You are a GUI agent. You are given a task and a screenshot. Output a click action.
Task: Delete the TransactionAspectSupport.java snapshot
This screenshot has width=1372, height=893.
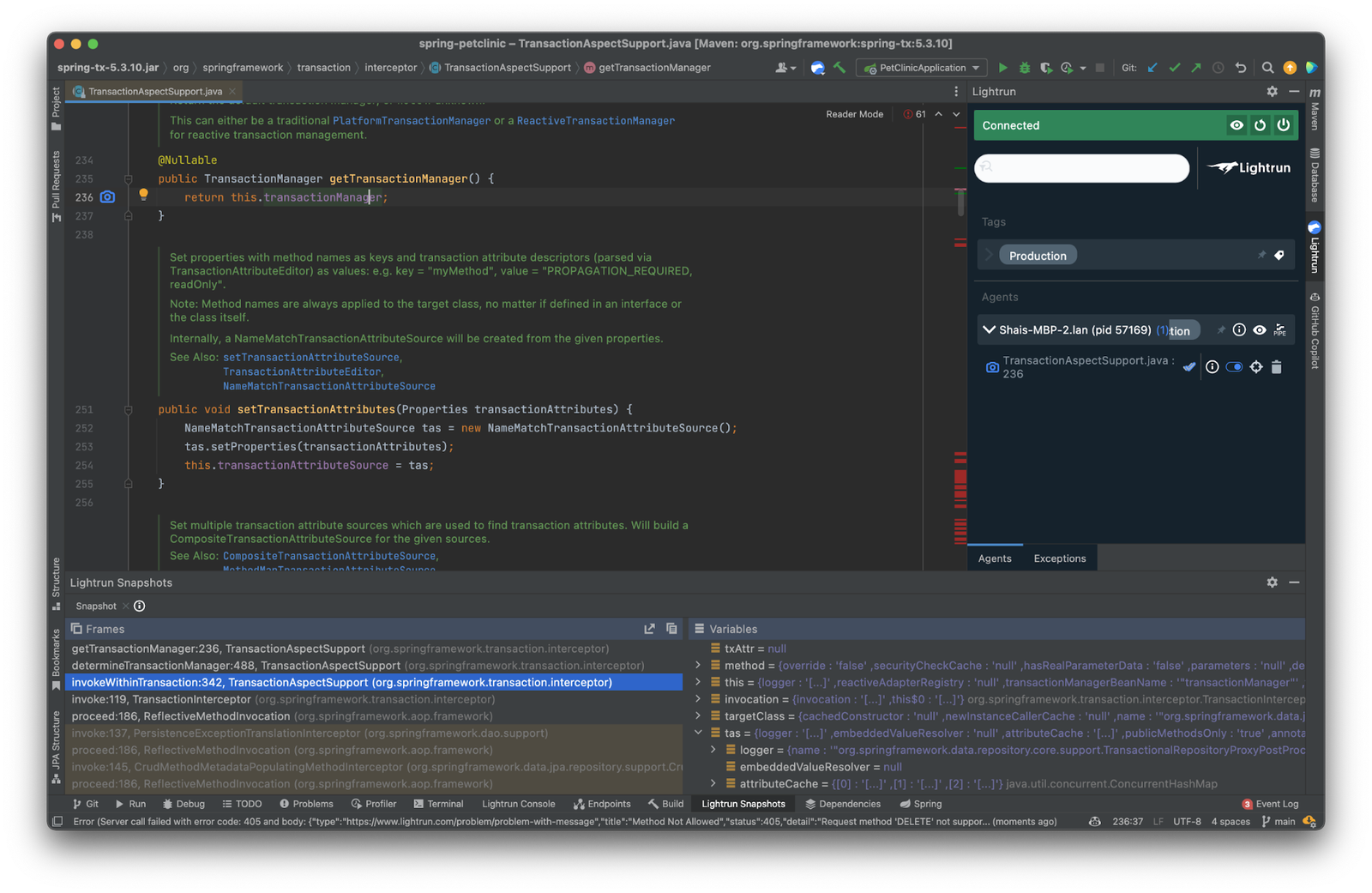click(x=1277, y=367)
